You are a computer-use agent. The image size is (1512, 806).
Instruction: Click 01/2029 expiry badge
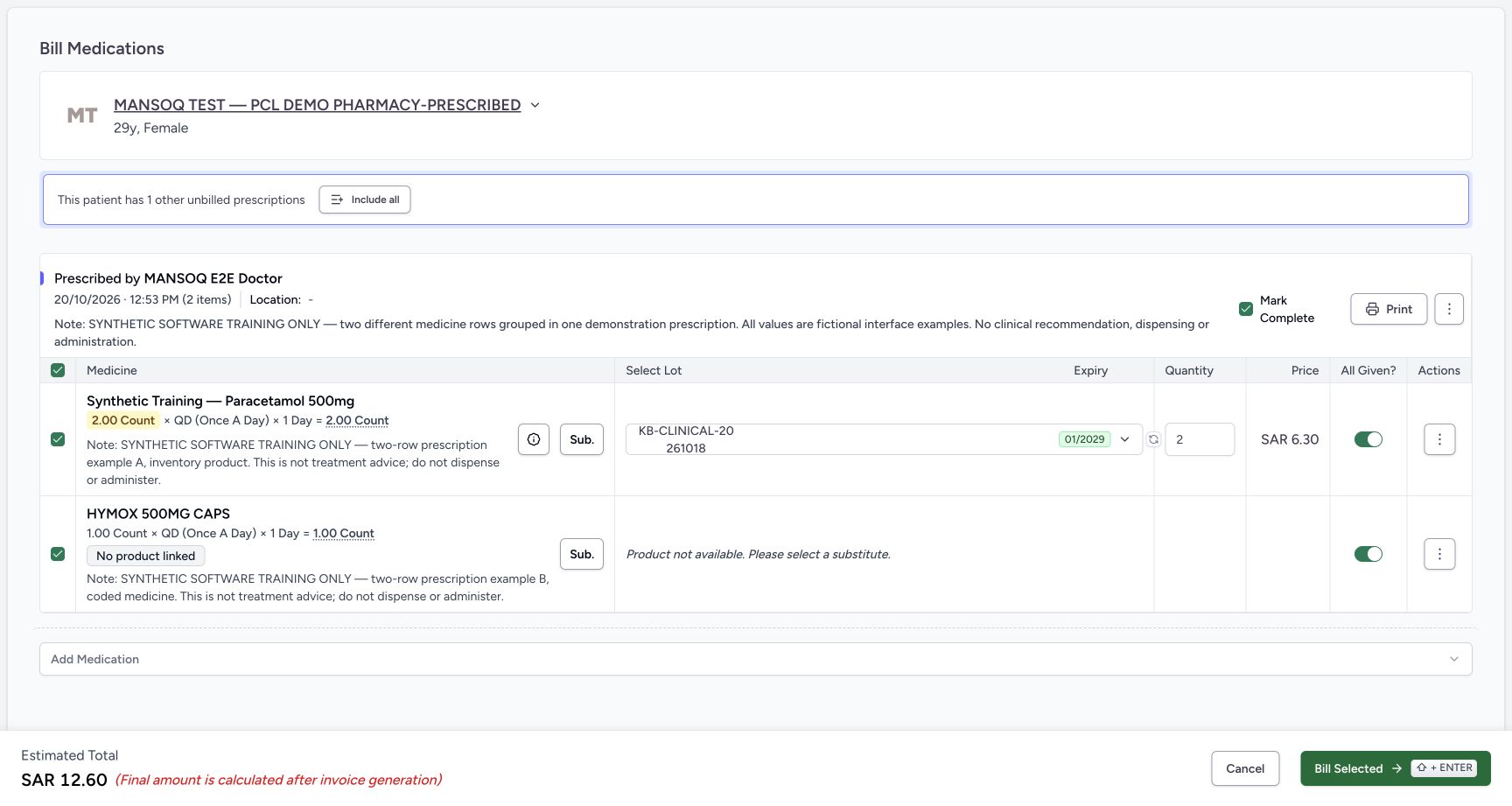[1084, 439]
